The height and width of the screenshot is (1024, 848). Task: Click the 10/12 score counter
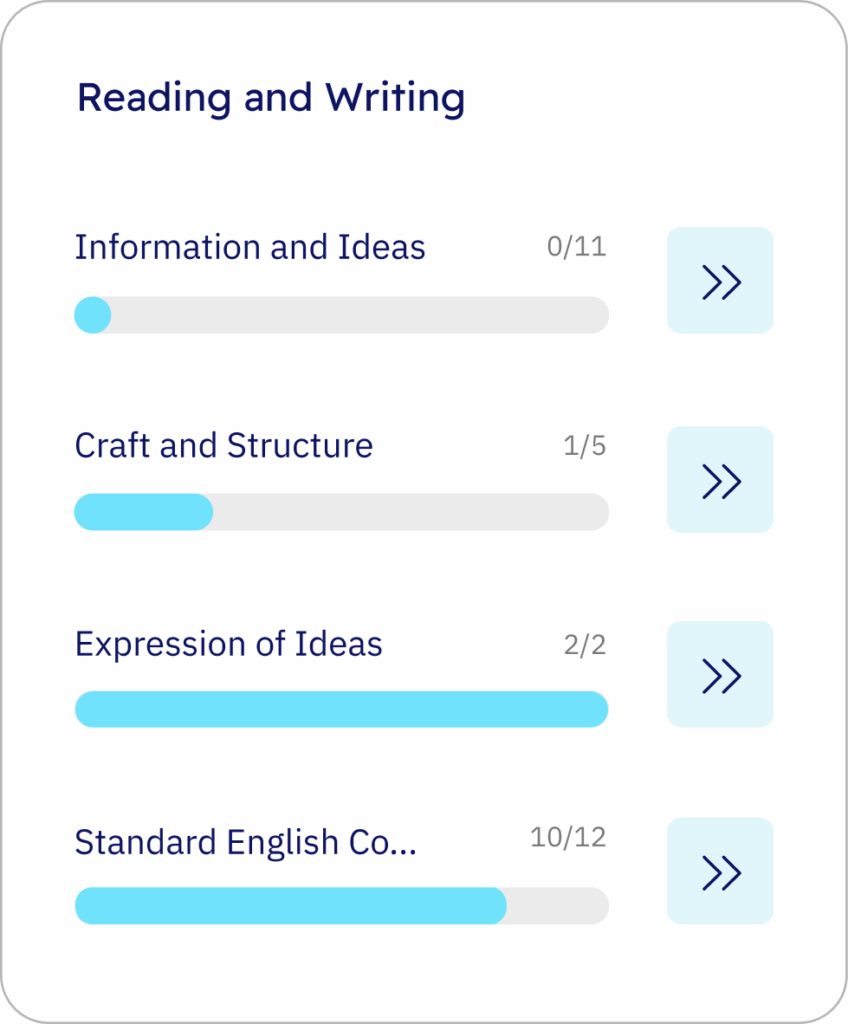[568, 837]
